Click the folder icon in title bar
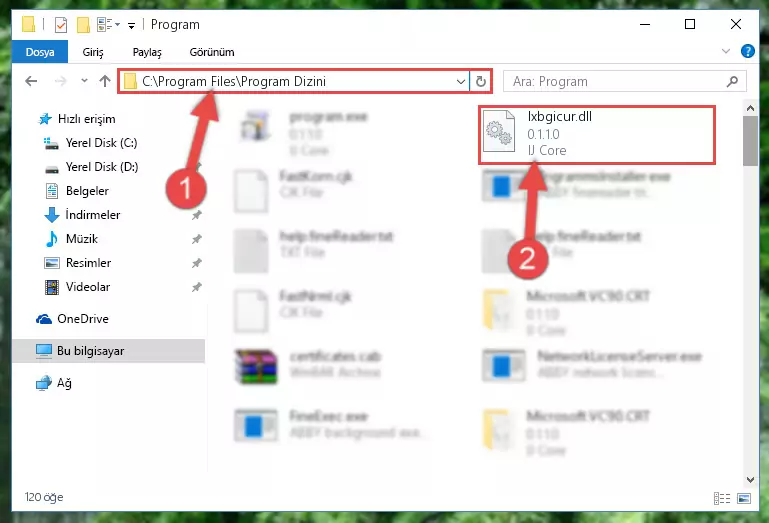Screen dimensions: 769x523 (29, 25)
